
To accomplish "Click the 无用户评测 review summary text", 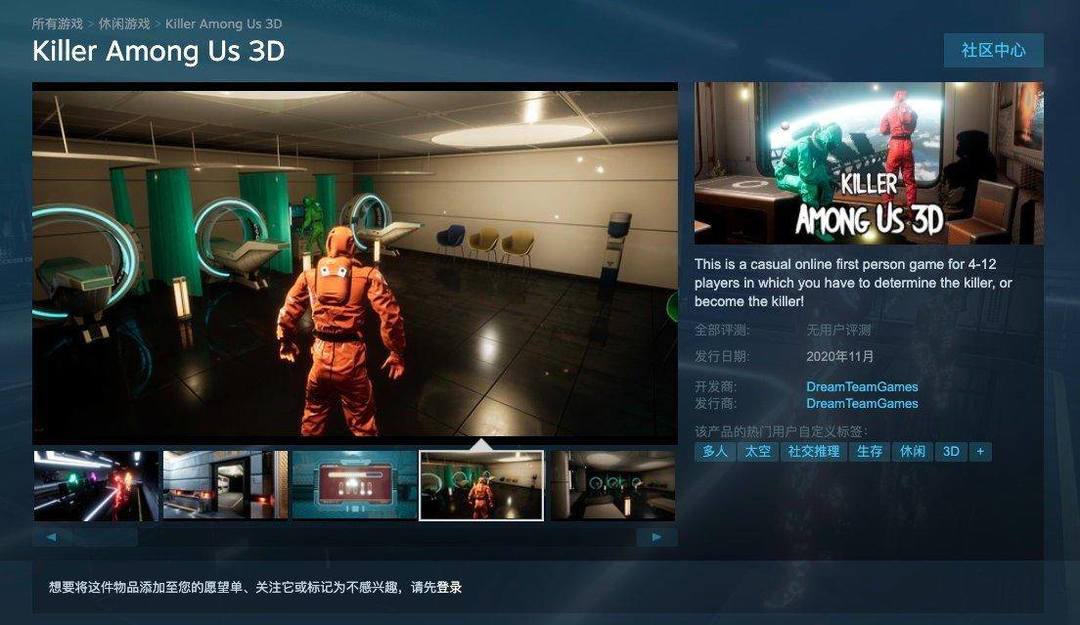I will pyautogui.click(x=839, y=331).
